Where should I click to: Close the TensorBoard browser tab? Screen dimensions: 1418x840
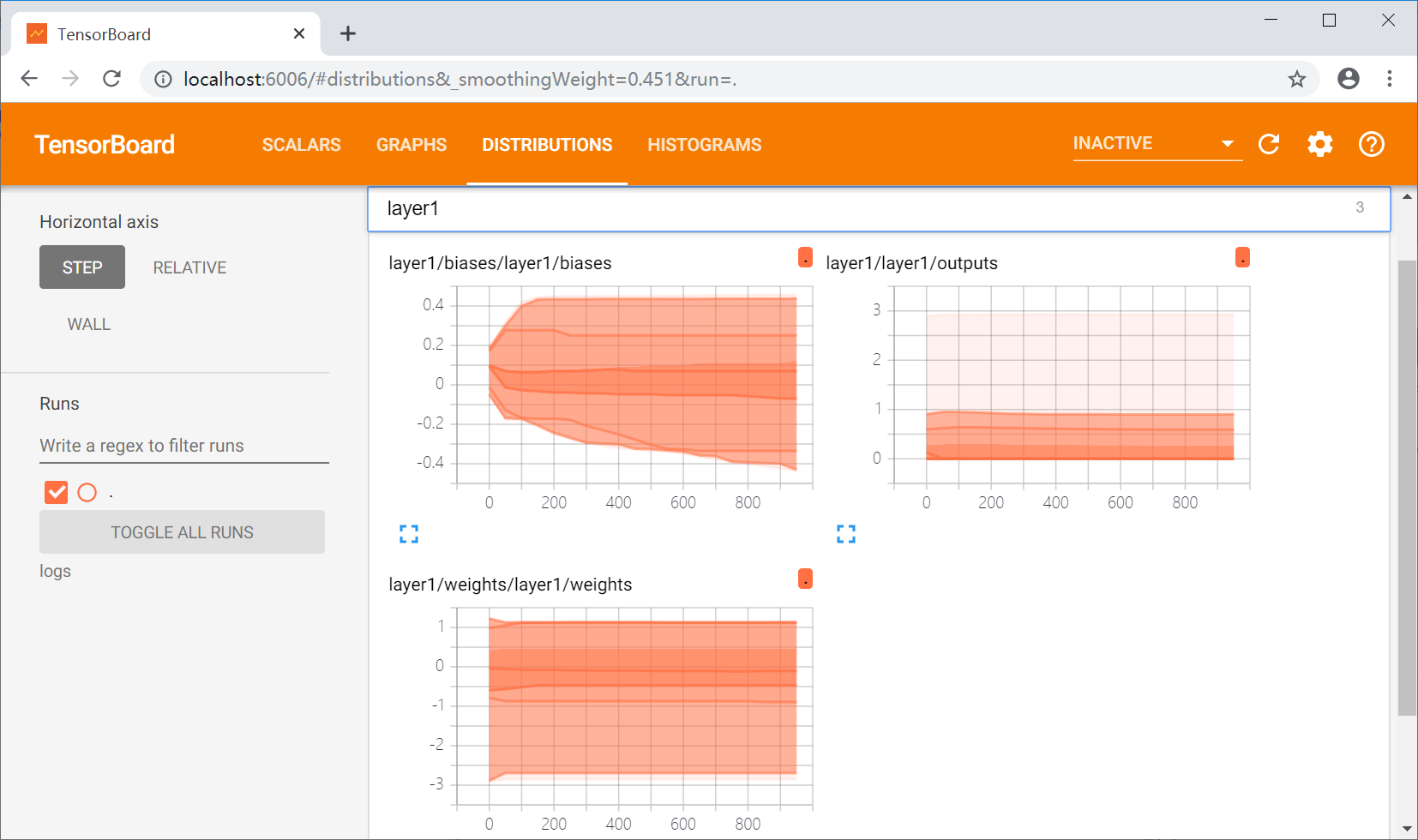[299, 33]
